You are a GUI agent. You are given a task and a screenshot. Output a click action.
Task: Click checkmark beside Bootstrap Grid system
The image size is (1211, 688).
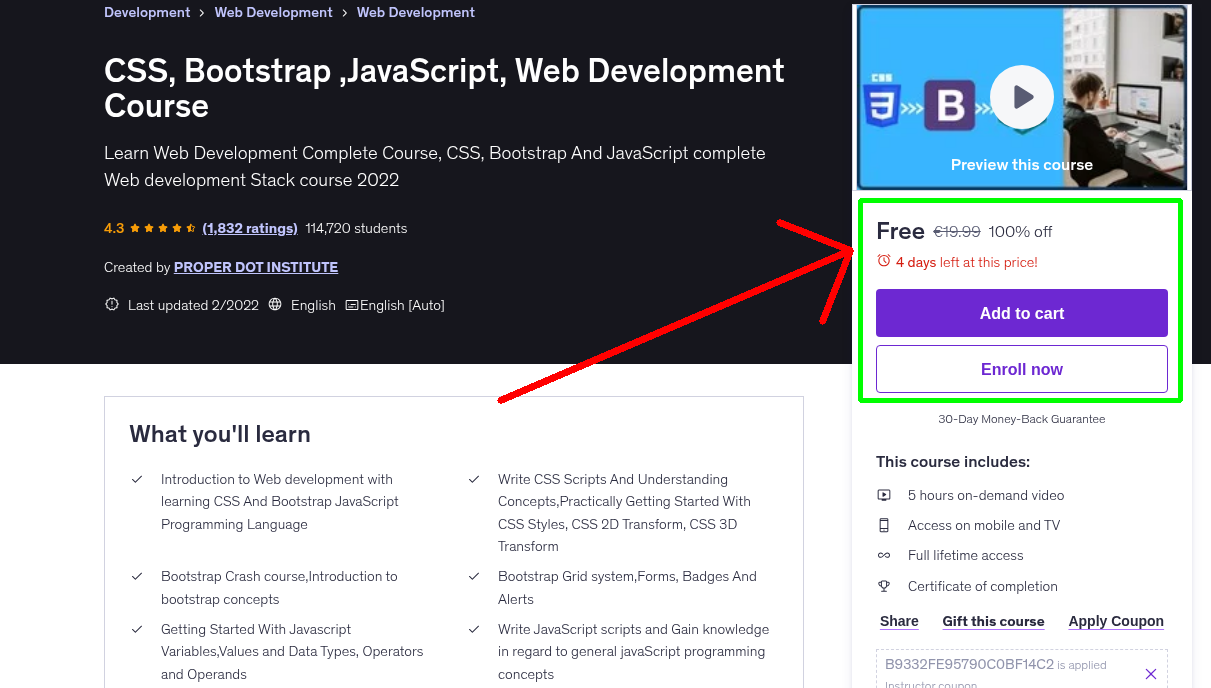point(474,577)
